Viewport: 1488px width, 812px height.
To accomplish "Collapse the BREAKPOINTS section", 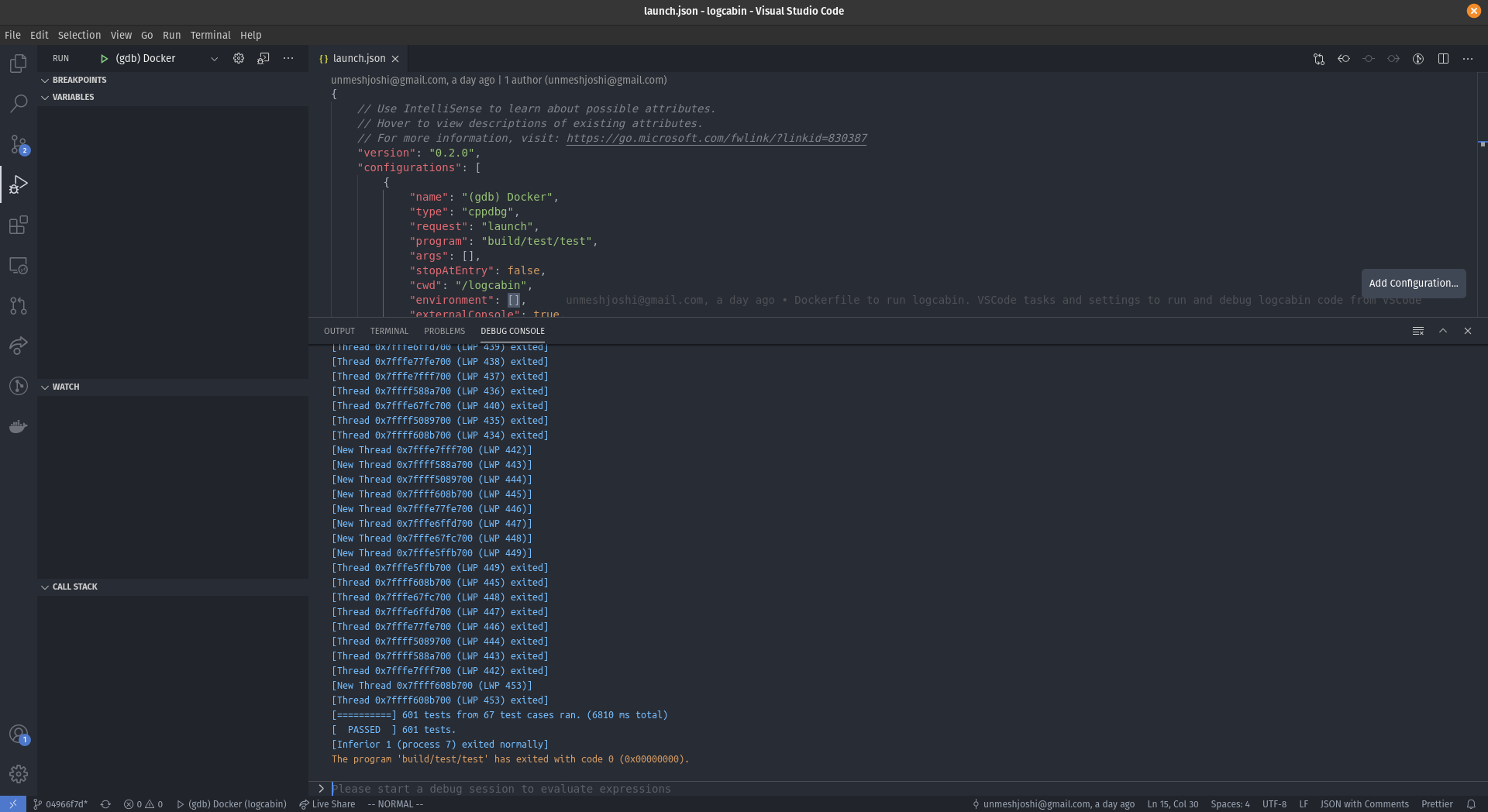I will point(79,80).
